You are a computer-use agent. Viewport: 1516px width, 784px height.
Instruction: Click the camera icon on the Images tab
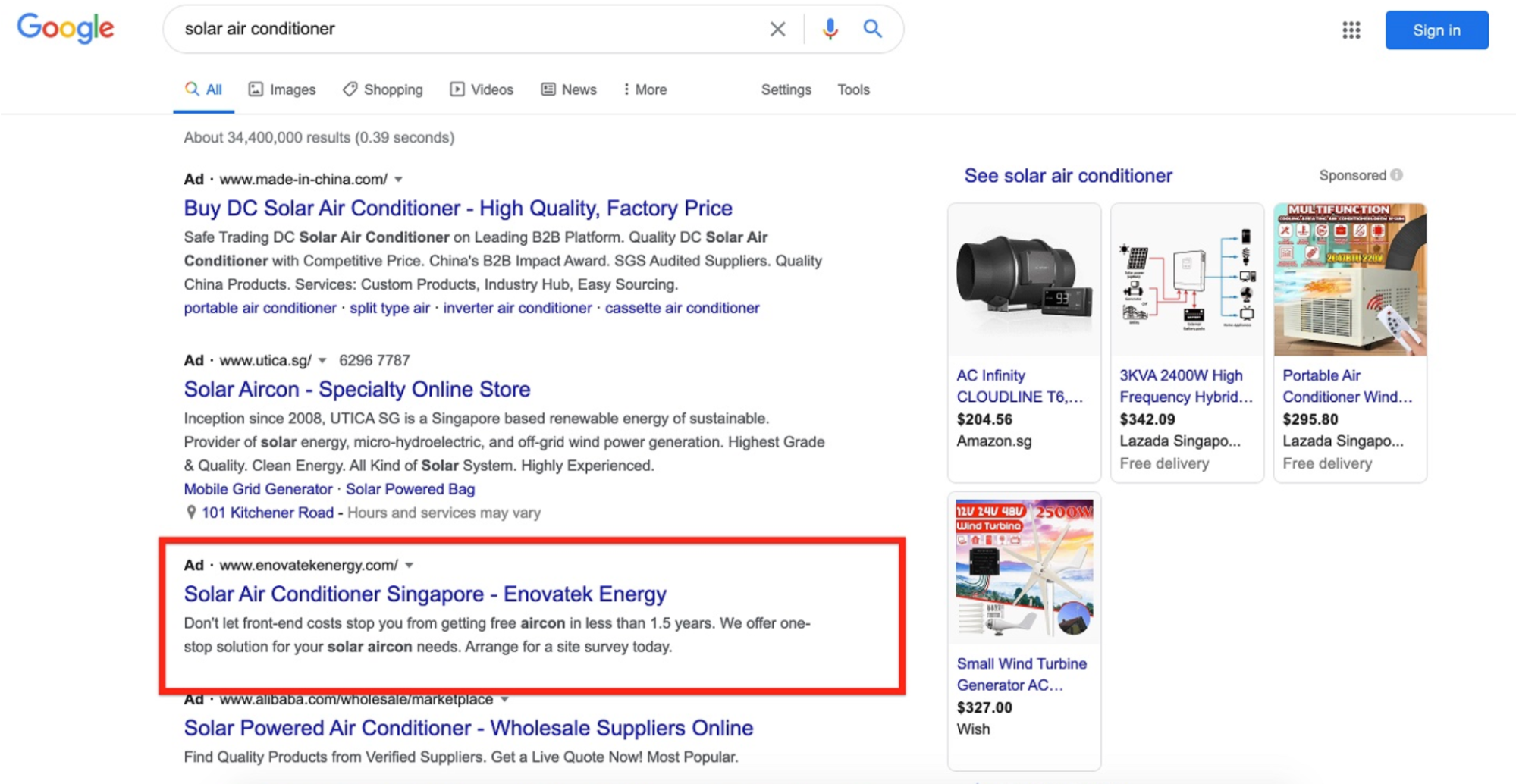[256, 89]
